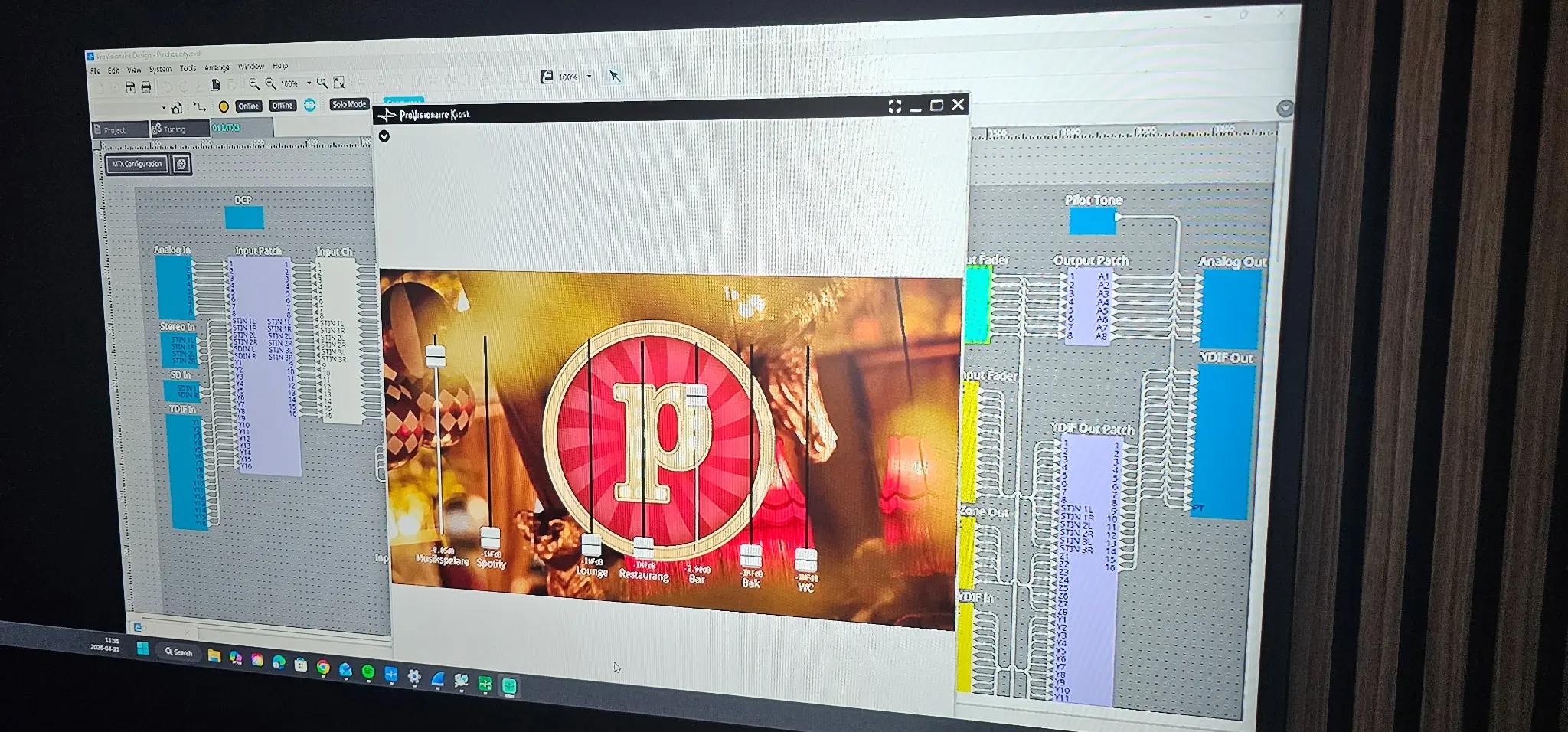Click the yellow status indicator circle

pos(224,106)
